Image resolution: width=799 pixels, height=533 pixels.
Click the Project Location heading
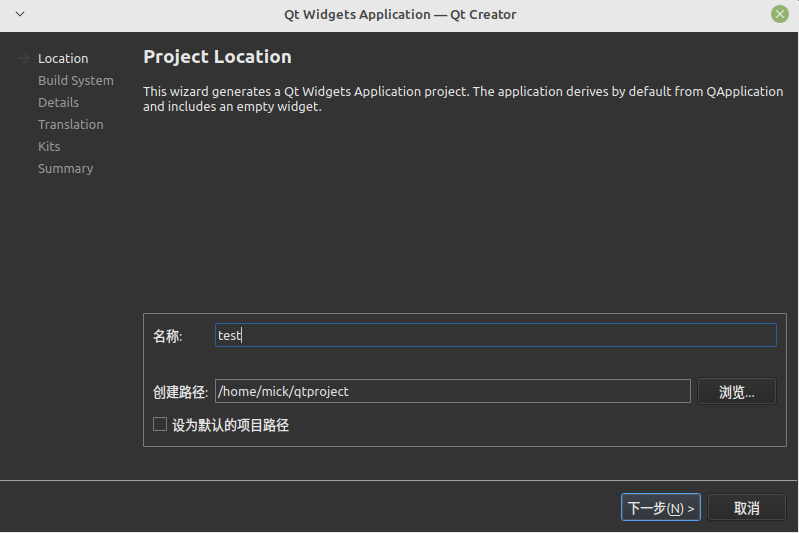[217, 57]
